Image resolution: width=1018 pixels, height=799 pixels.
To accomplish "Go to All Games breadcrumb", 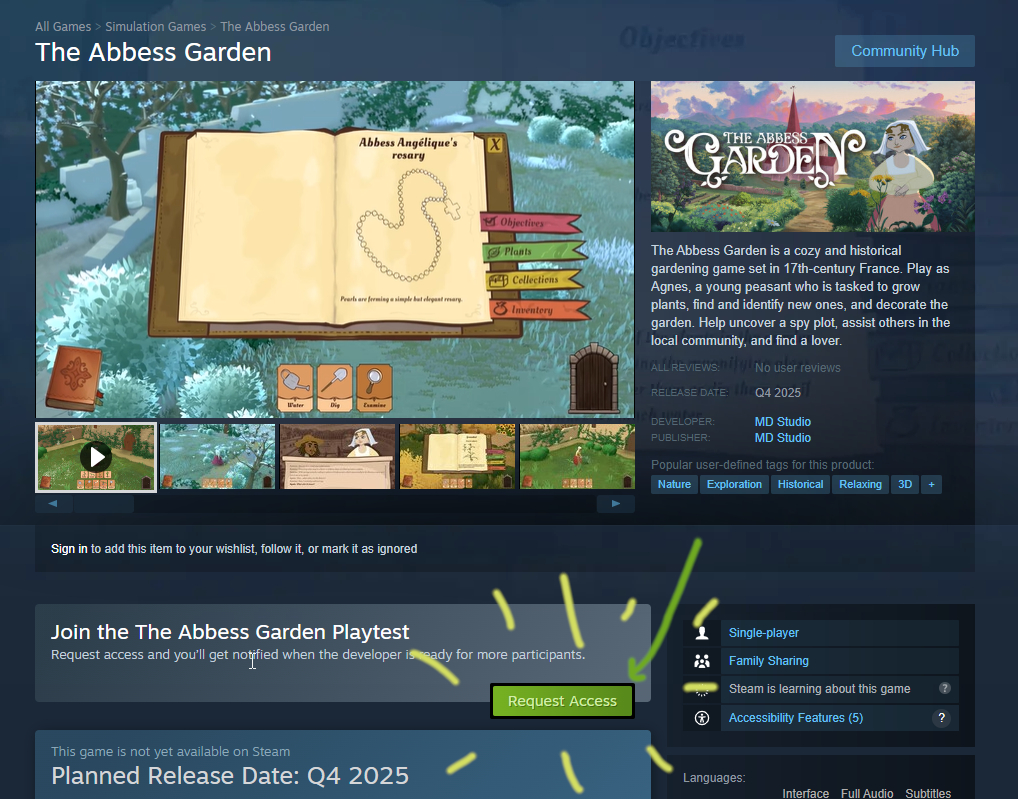I will [x=63, y=27].
